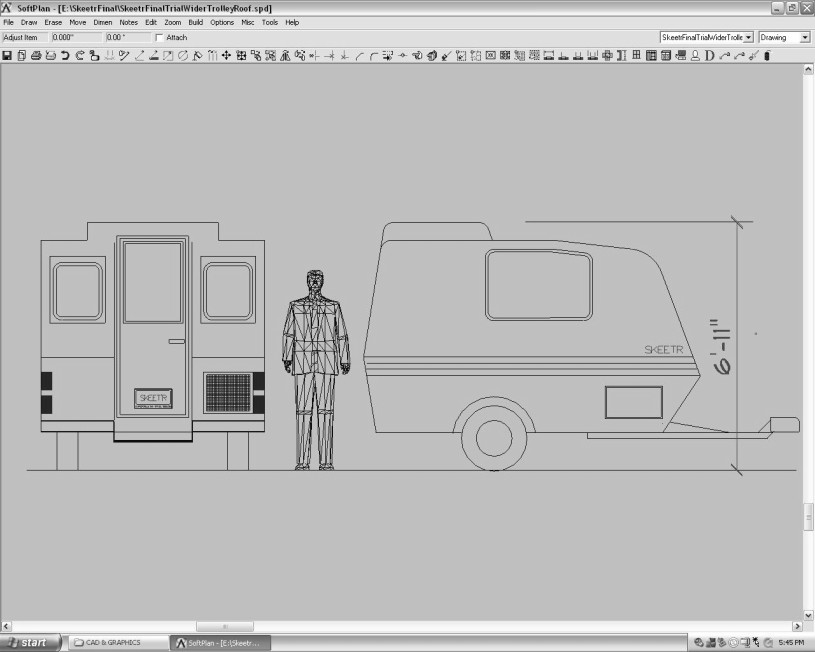This screenshot has width=815, height=652.
Task: Click the 0.000" adjust distance field
Action: click(x=76, y=37)
